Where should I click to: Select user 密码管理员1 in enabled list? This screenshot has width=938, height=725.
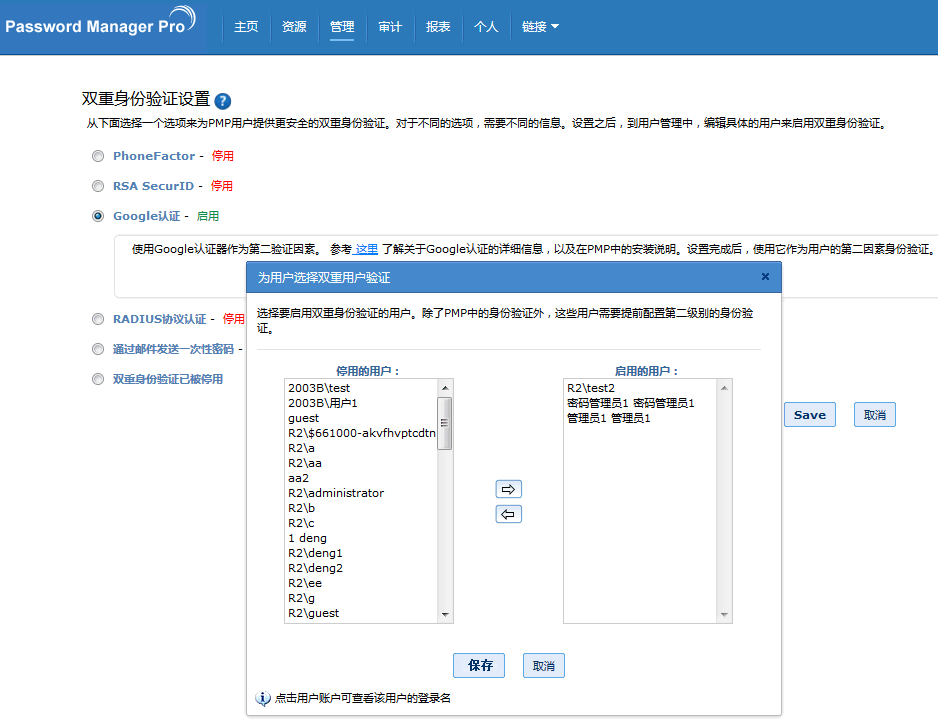pyautogui.click(x=640, y=403)
